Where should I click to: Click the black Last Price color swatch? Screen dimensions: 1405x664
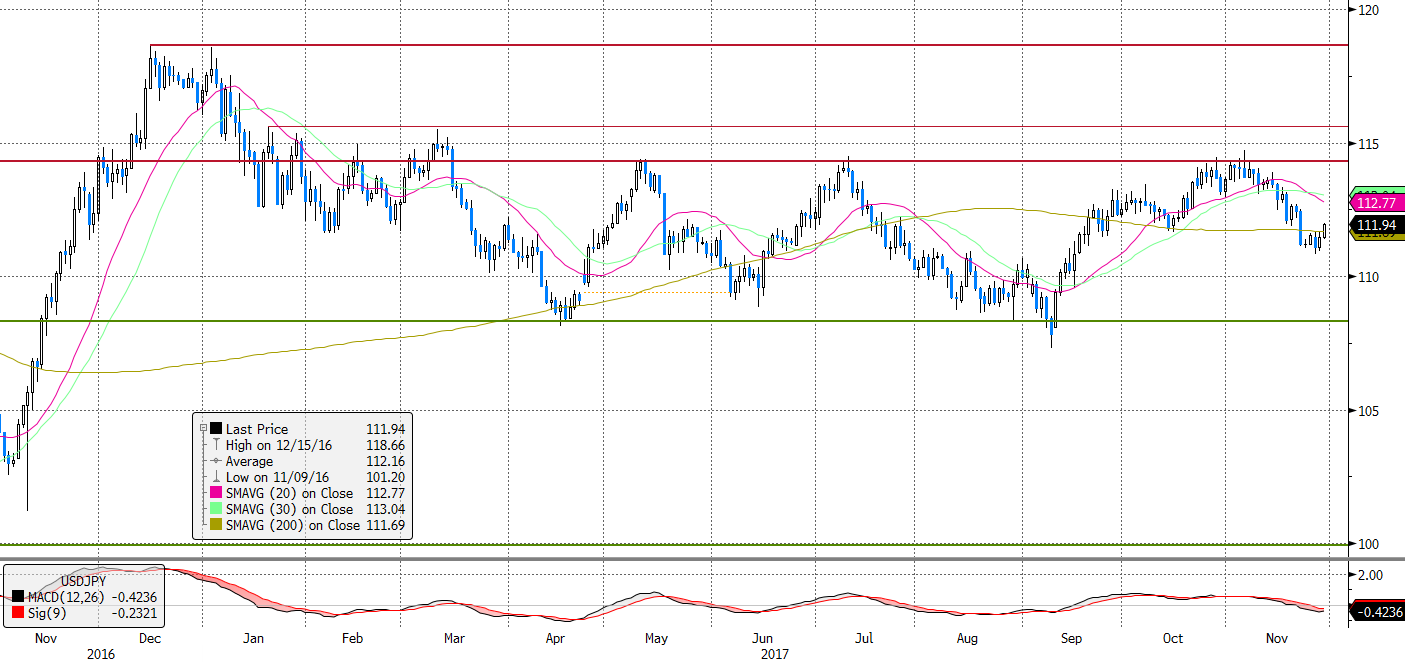(x=216, y=429)
